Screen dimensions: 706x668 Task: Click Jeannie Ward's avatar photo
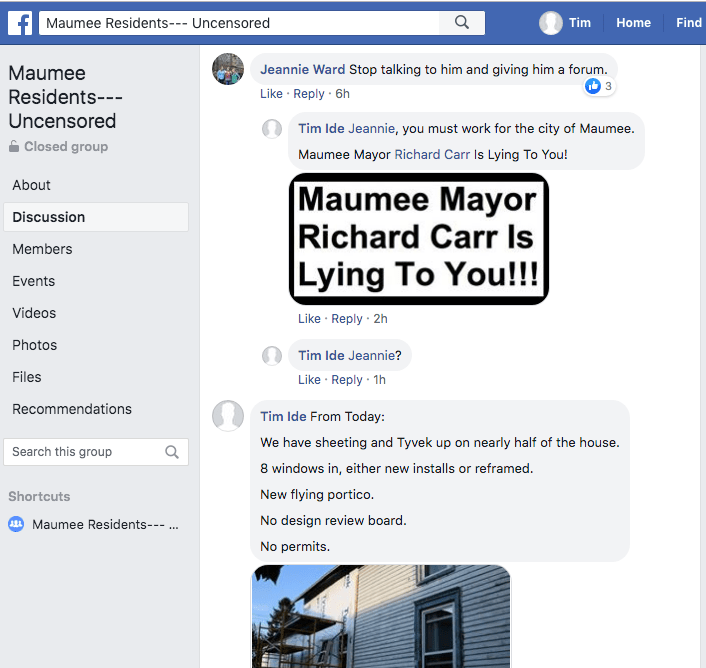pyautogui.click(x=229, y=70)
